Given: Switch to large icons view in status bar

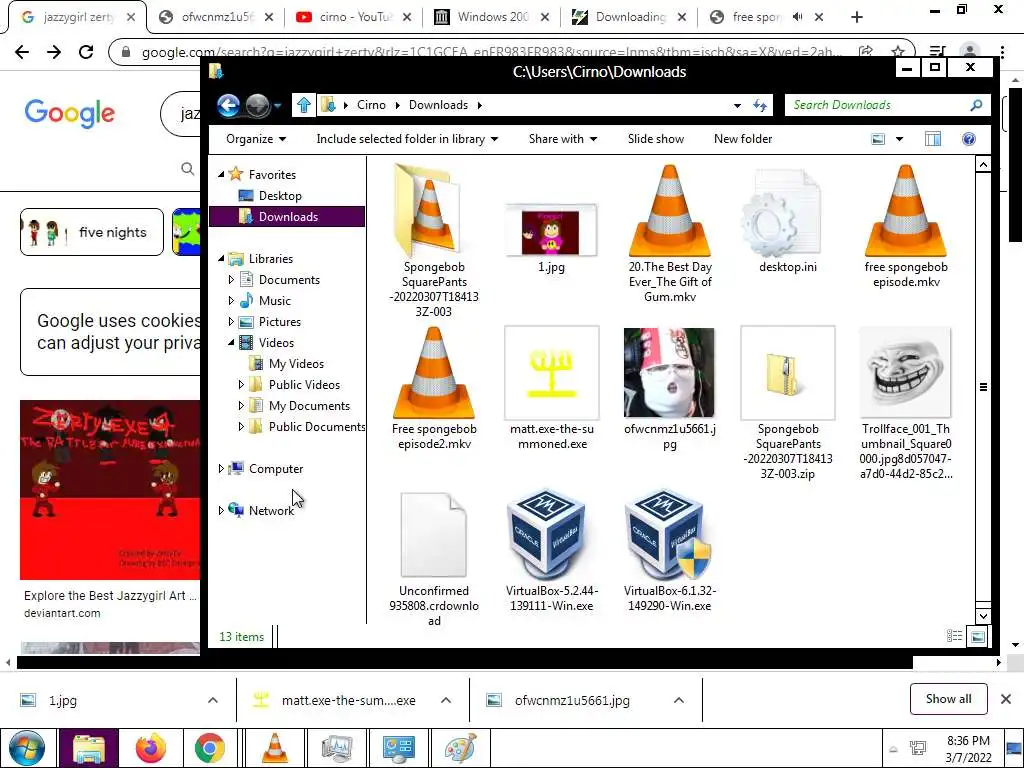Looking at the screenshot, I should 977,636.
